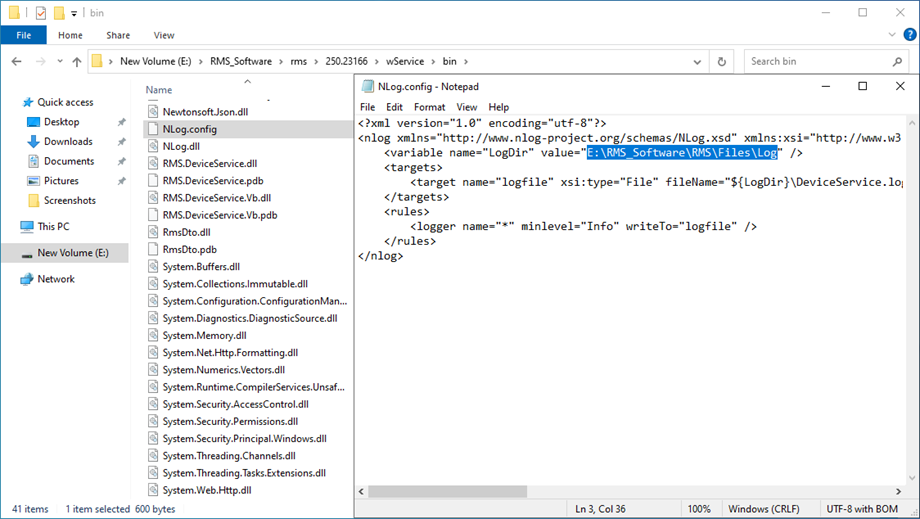
Task: Select System.Diagnostics.DiagnosticSource.dll file
Action: tap(250, 318)
